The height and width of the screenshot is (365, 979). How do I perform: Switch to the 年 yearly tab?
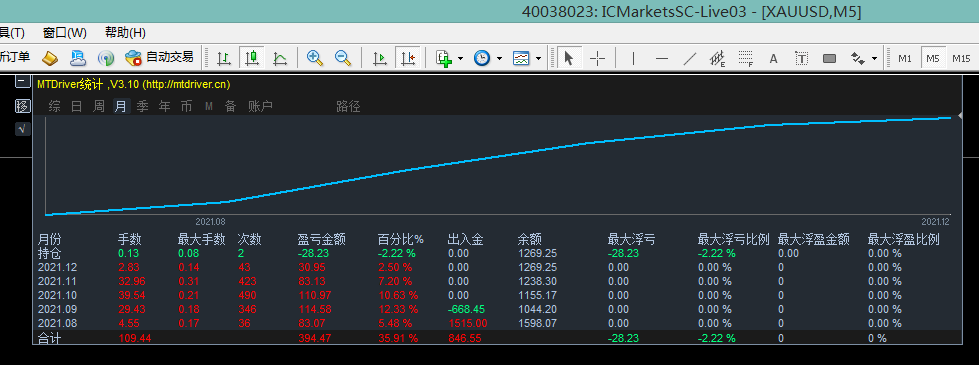164,107
